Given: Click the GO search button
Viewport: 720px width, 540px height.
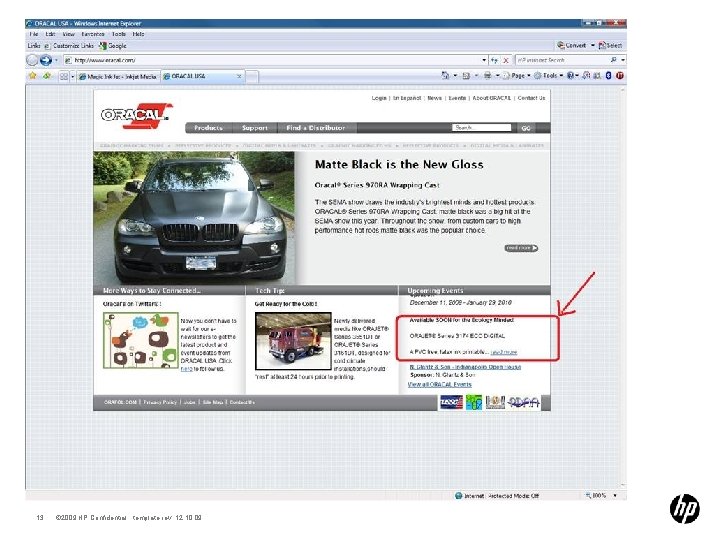Looking at the screenshot, I should [x=526, y=128].
